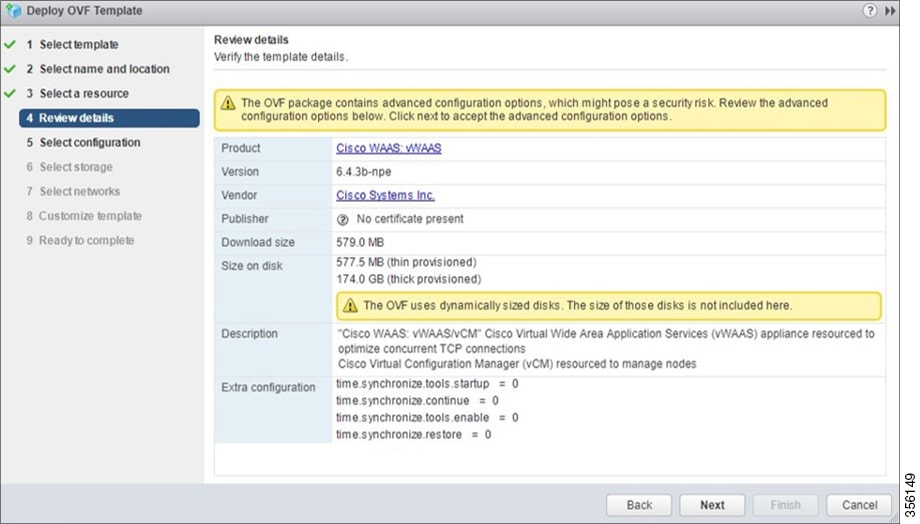Click the question icon next to No certificate present
Viewport: 920px width, 524px height.
point(343,219)
